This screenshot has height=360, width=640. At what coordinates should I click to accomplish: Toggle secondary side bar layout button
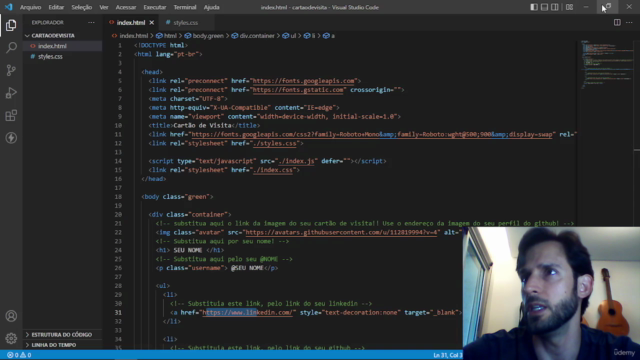555,7
